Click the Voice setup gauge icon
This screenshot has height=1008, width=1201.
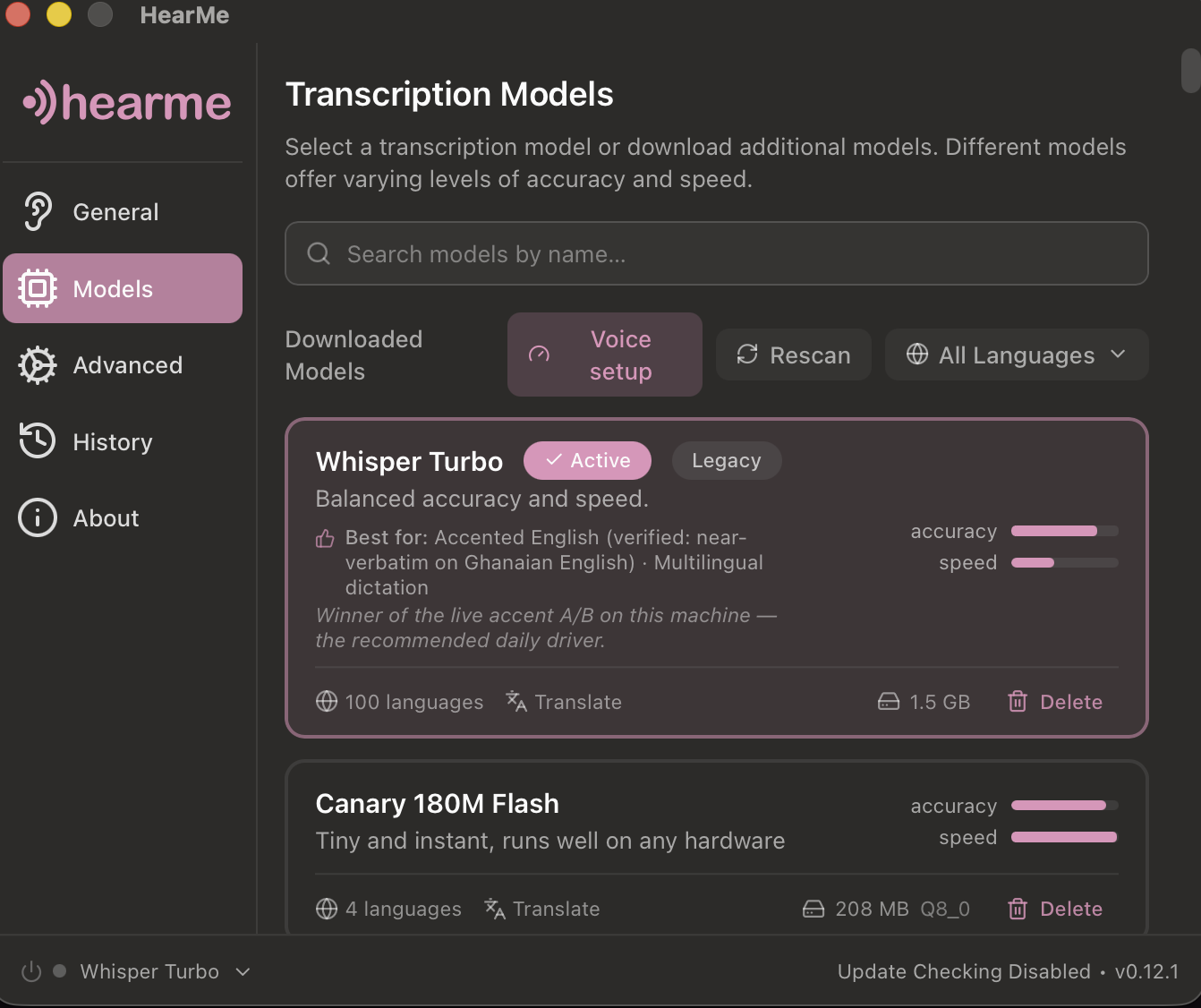click(x=539, y=355)
